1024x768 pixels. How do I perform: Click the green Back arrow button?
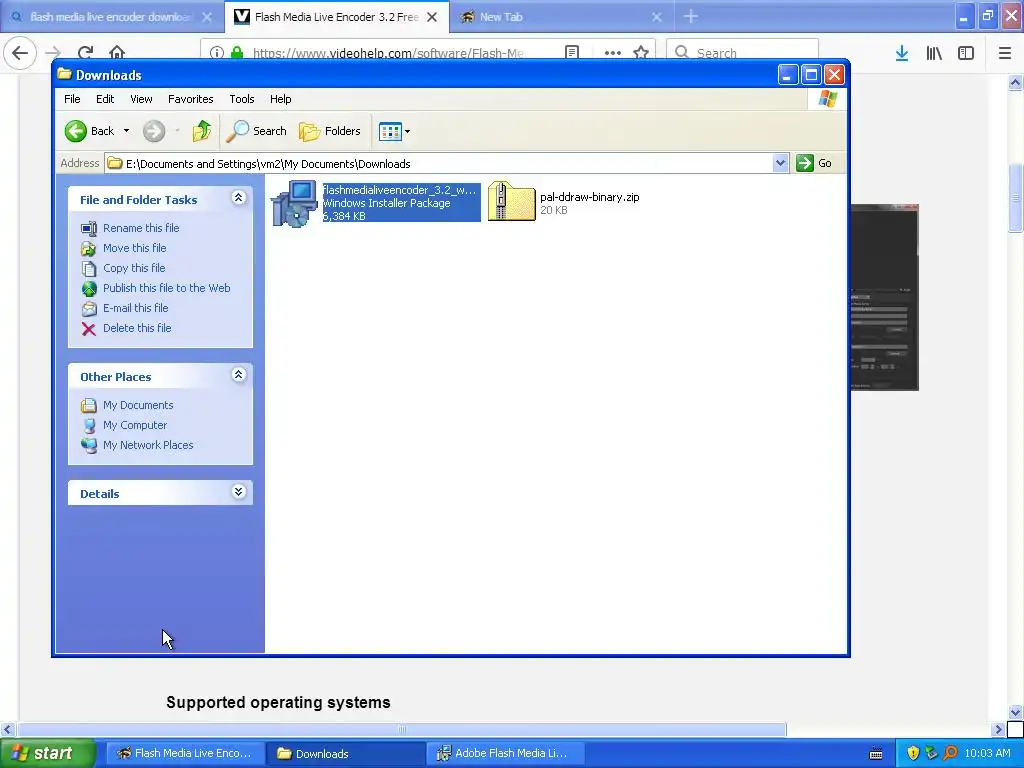point(76,131)
